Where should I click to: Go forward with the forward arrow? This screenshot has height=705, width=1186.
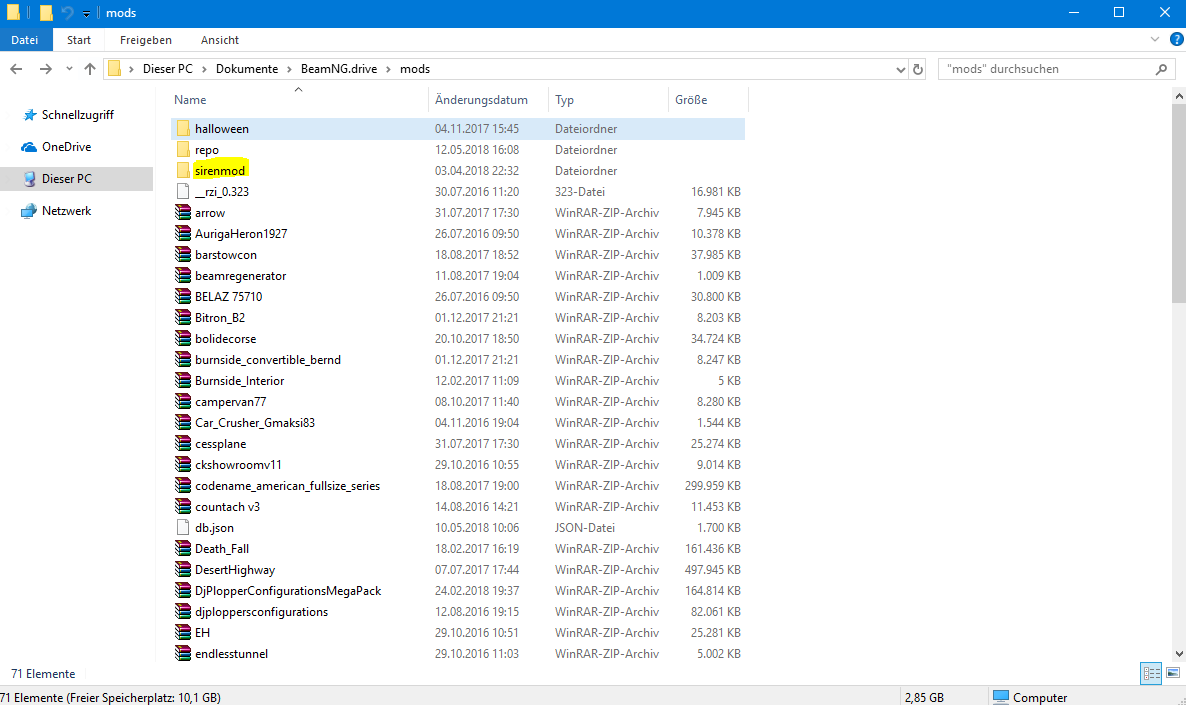[x=45, y=69]
